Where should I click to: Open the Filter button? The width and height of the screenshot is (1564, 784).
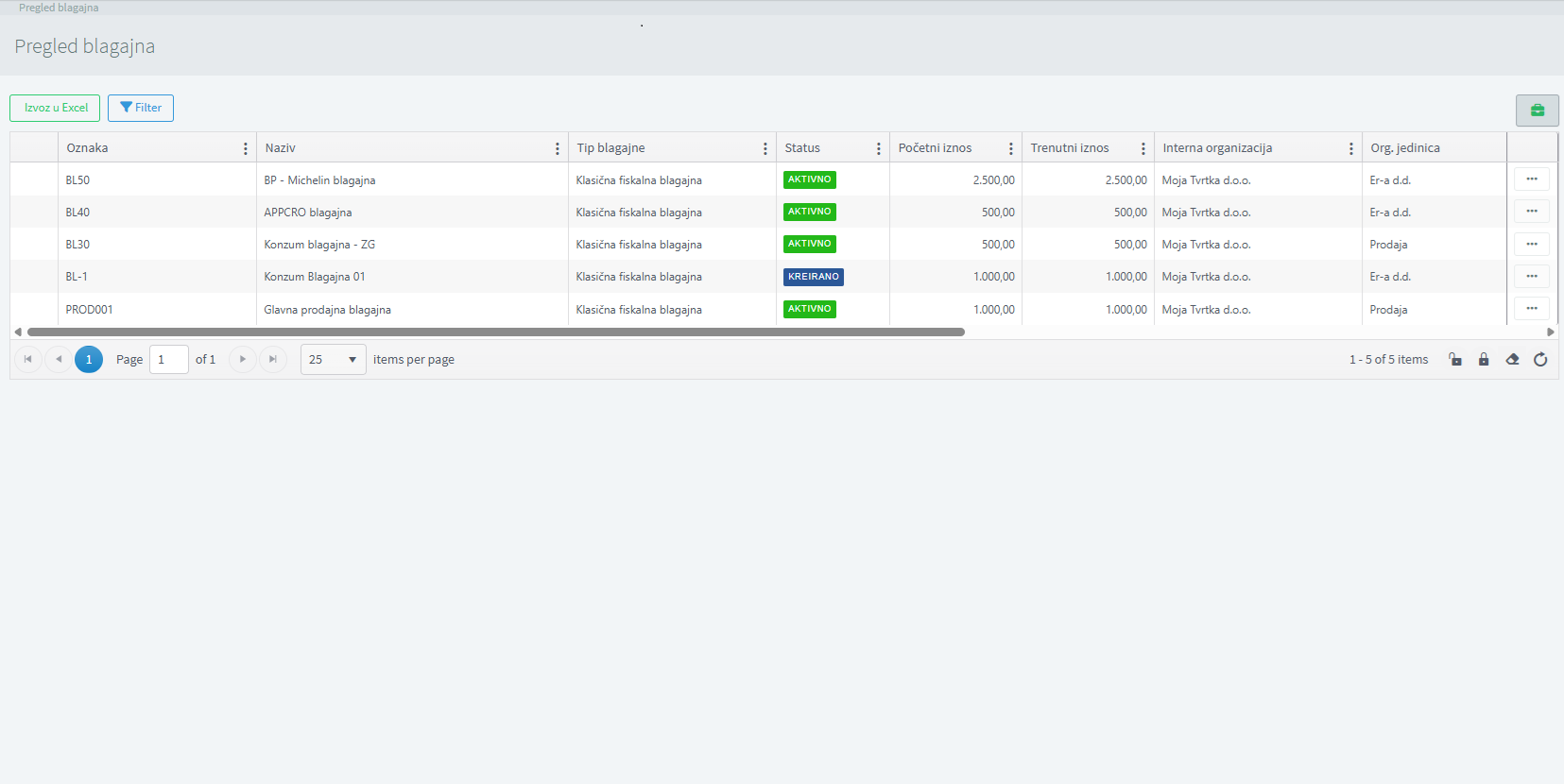[141, 108]
